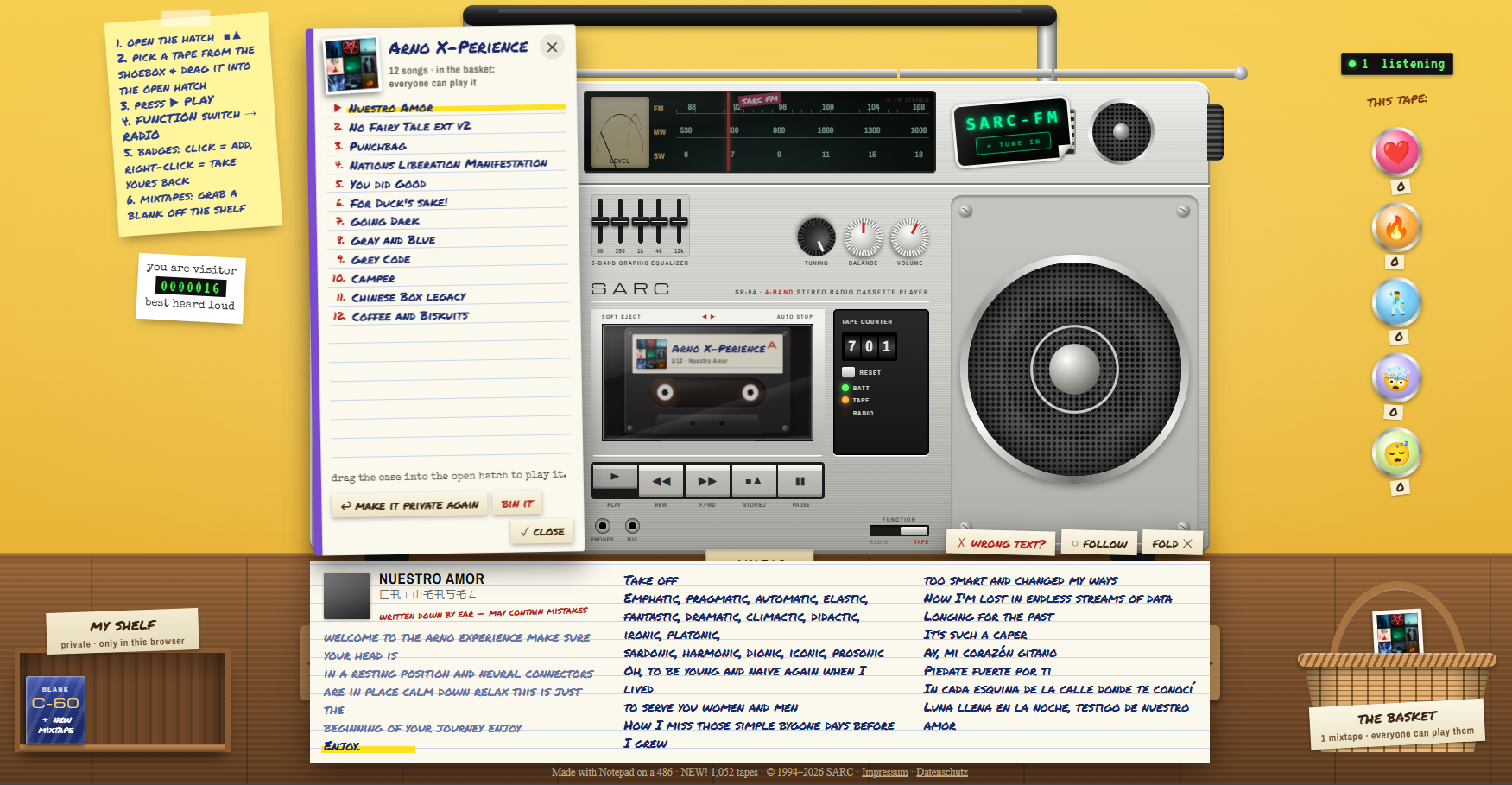1512x785 pixels.
Task: Pick the blank C-60 mixtape from shelf
Action: click(55, 710)
